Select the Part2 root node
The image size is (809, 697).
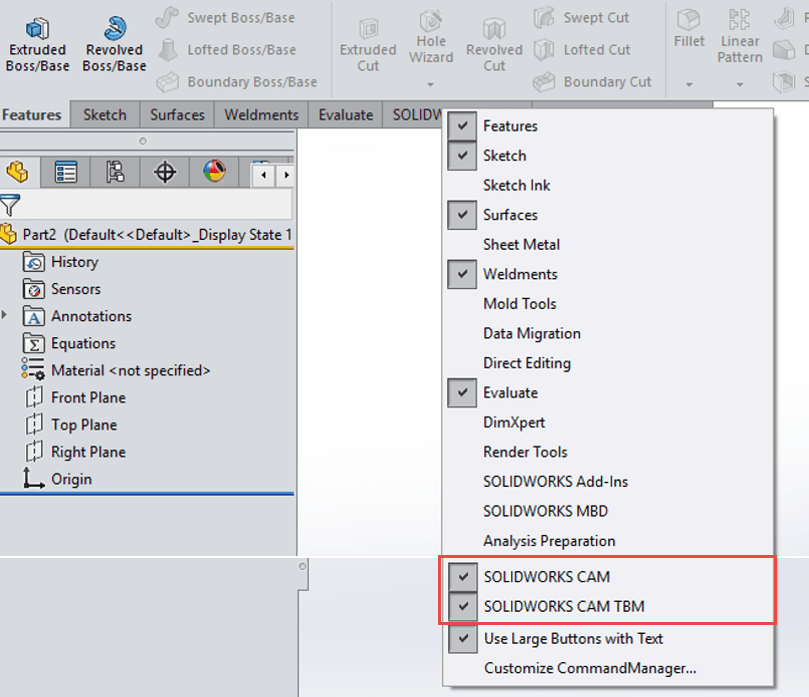[147, 235]
